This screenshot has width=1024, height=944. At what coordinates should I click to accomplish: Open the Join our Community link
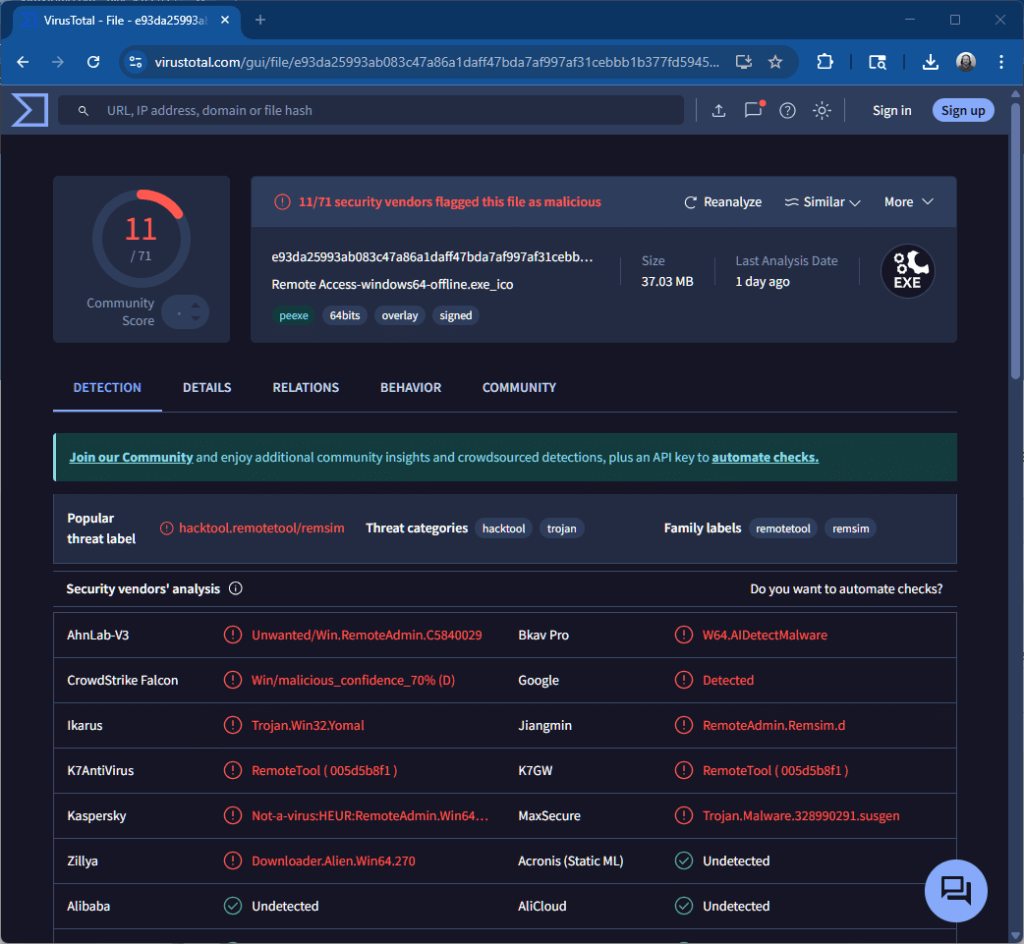(130, 456)
